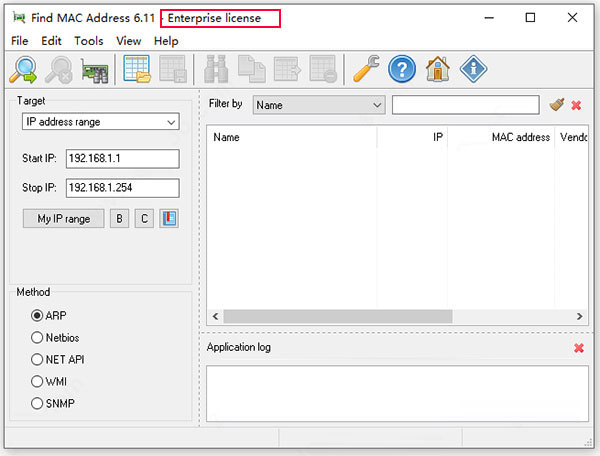Start search with magnifier arrow icon
This screenshot has width=600, height=456.
tap(23, 70)
